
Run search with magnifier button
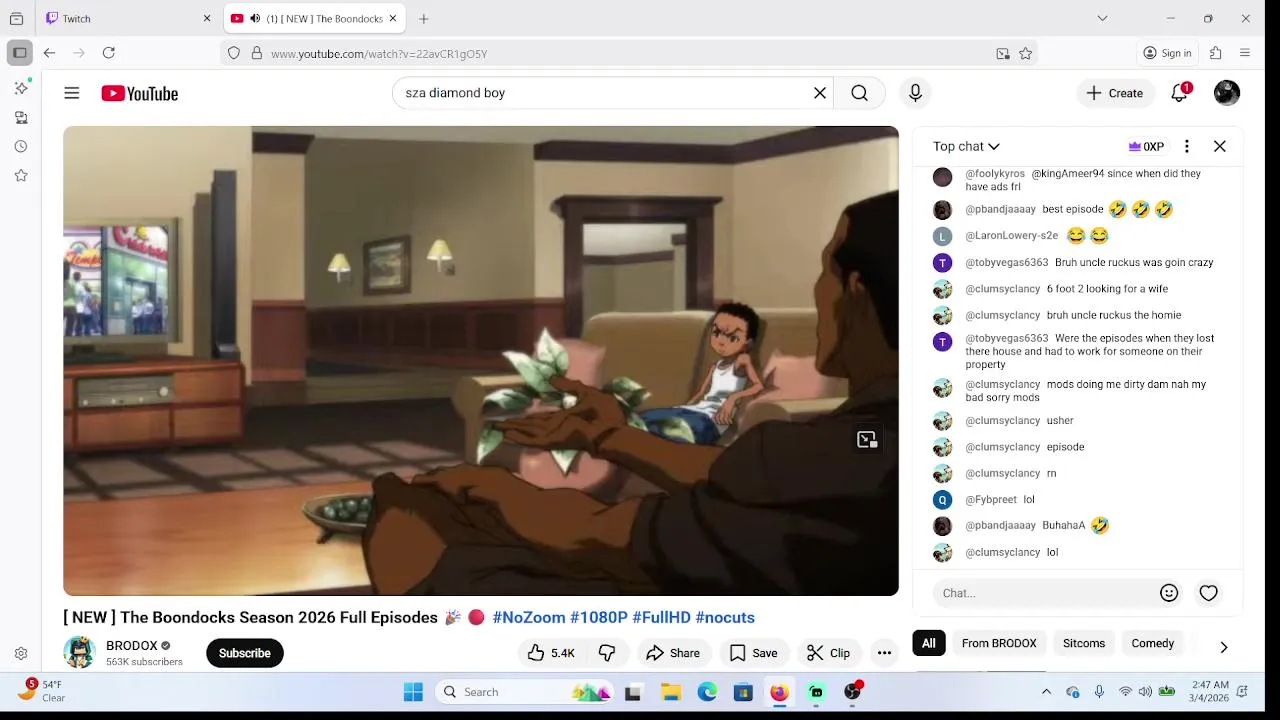coord(859,93)
